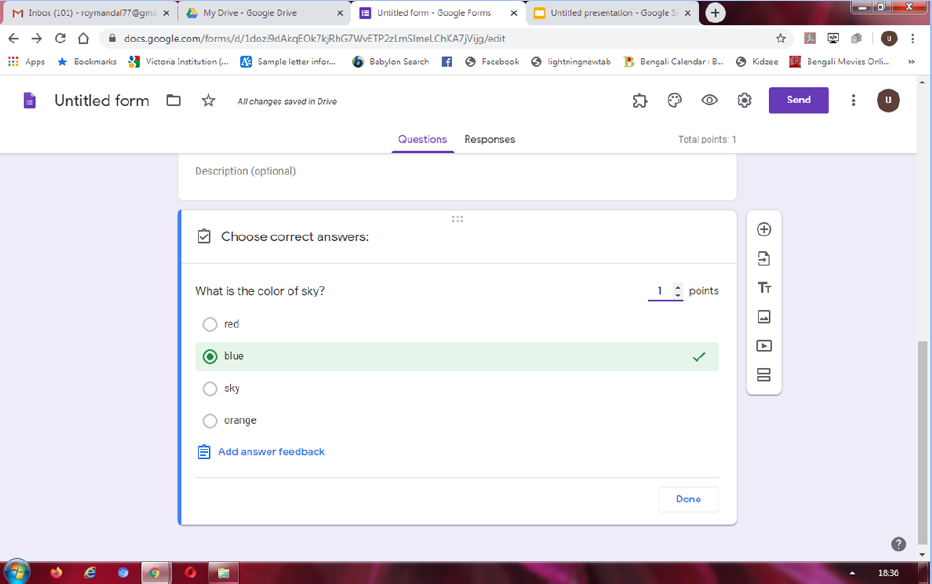The image size is (932, 584).
Task: Open the More options menu beside Send
Action: pyautogui.click(x=853, y=100)
